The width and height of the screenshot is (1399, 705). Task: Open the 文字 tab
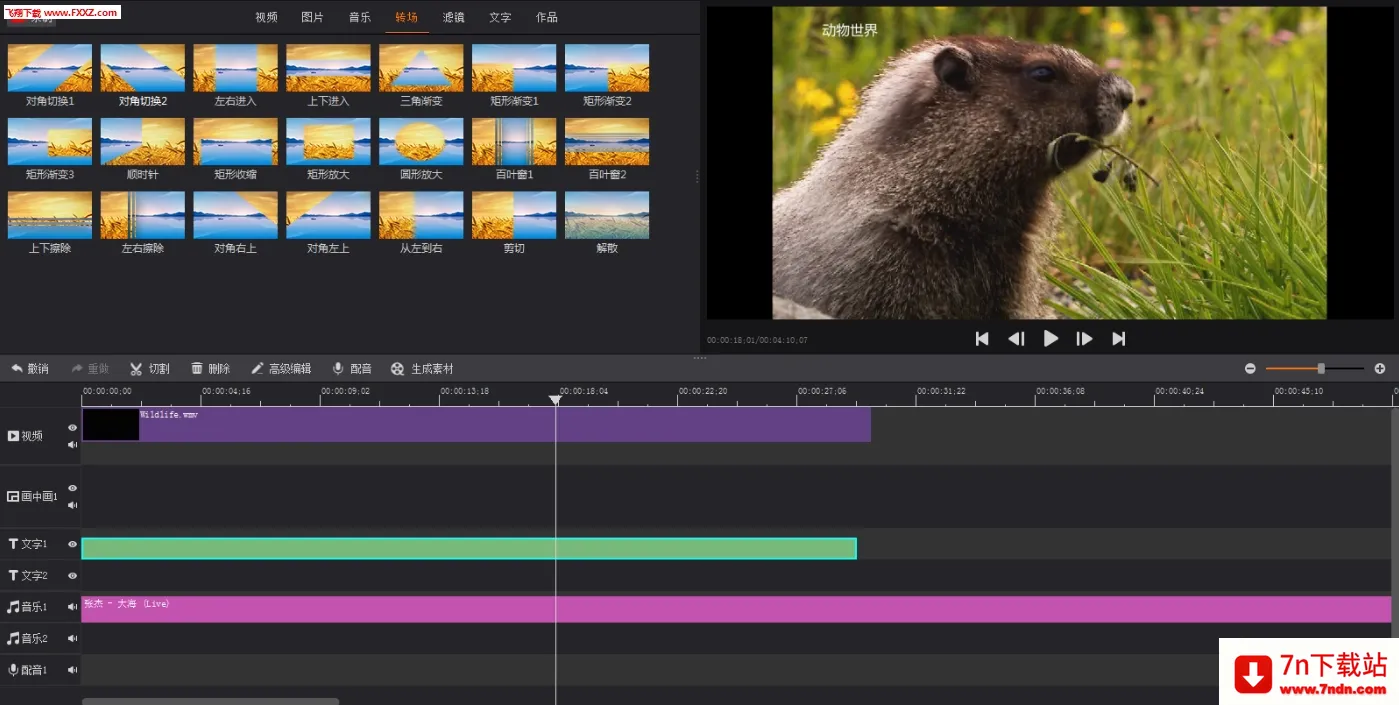[x=500, y=17]
